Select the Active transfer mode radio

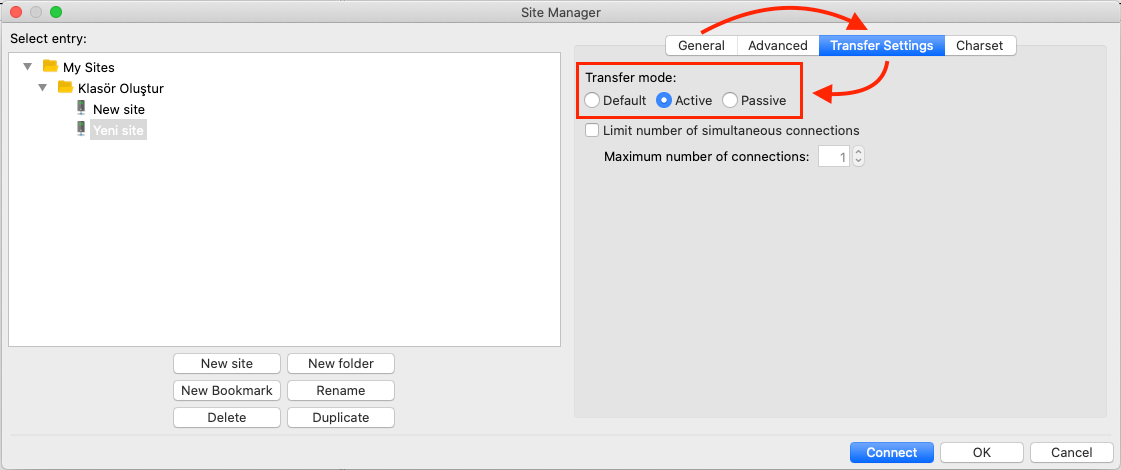point(663,100)
